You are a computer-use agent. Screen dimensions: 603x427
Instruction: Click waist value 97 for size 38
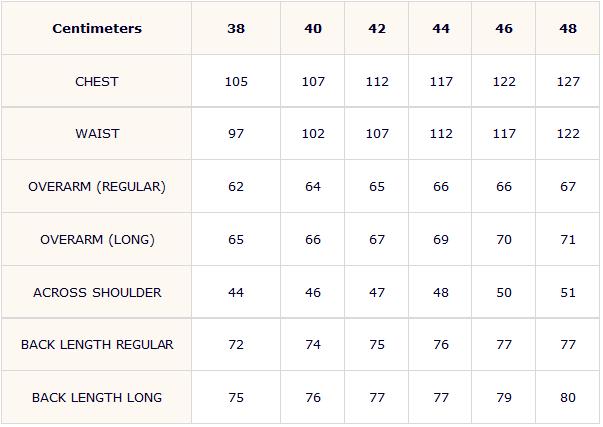pyautogui.click(x=236, y=133)
